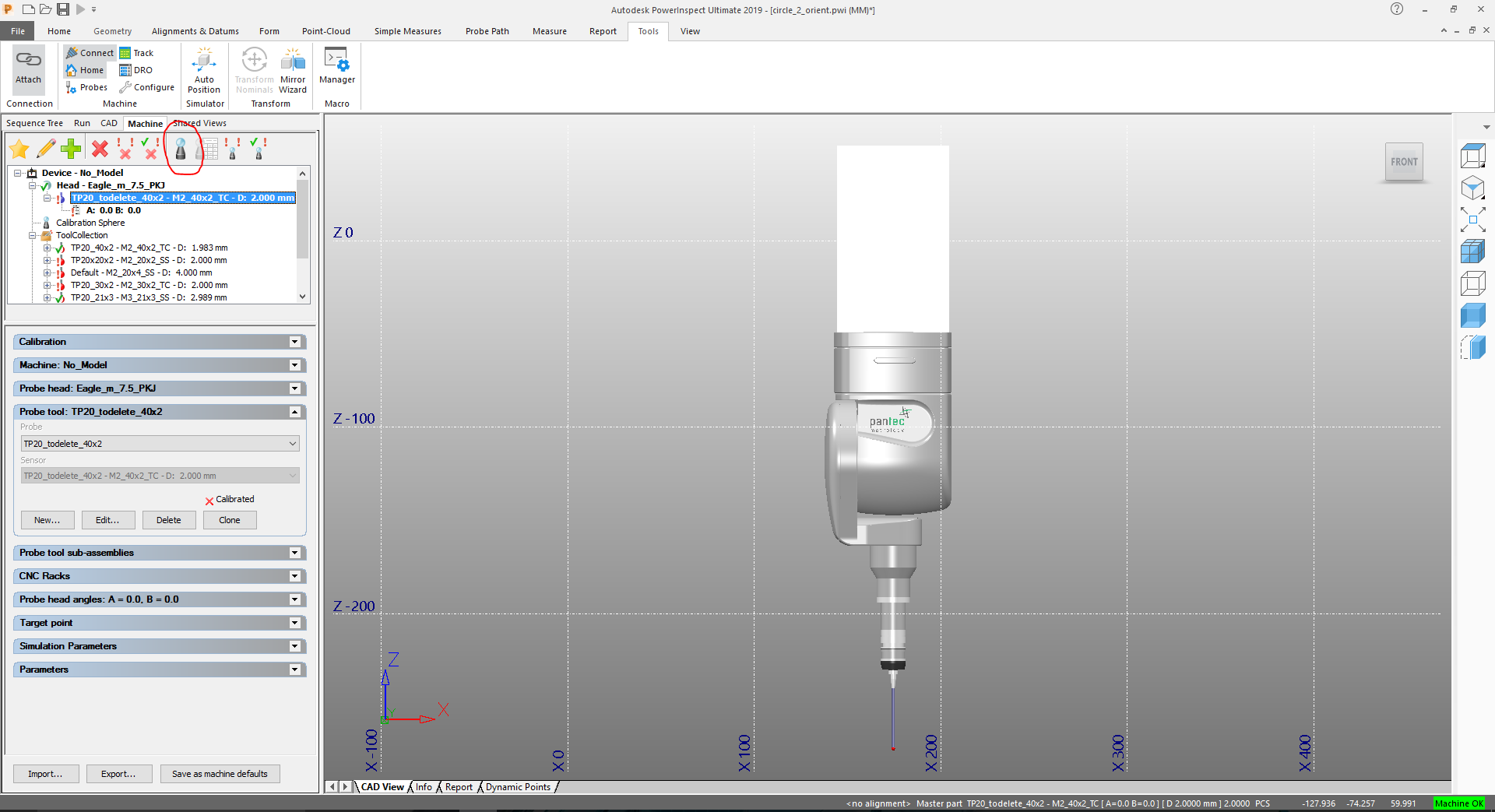The image size is (1495, 812).
Task: Click the green plus icon to add item
Action: click(71, 148)
